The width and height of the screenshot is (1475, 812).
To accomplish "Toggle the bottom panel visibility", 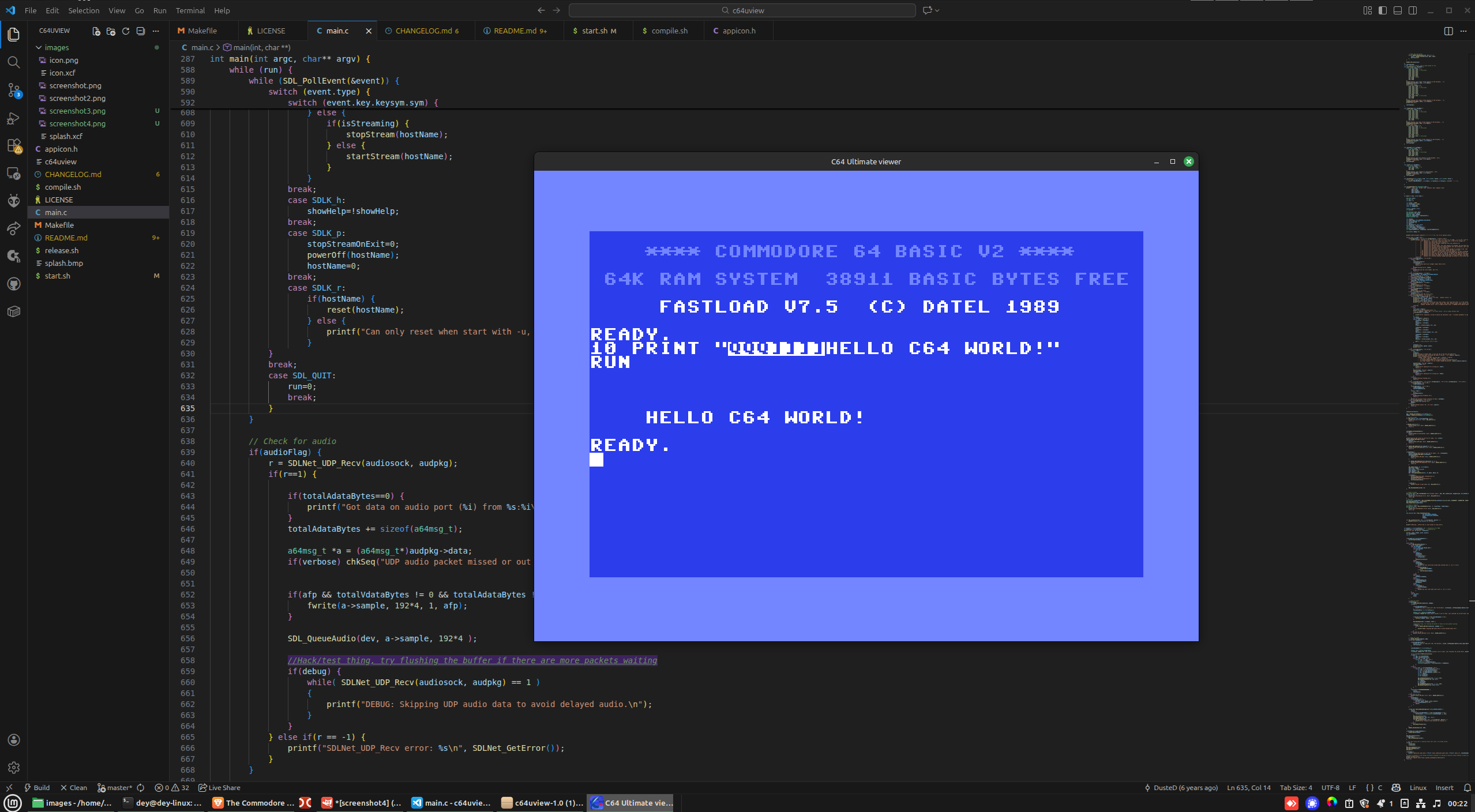I will click(1398, 10).
